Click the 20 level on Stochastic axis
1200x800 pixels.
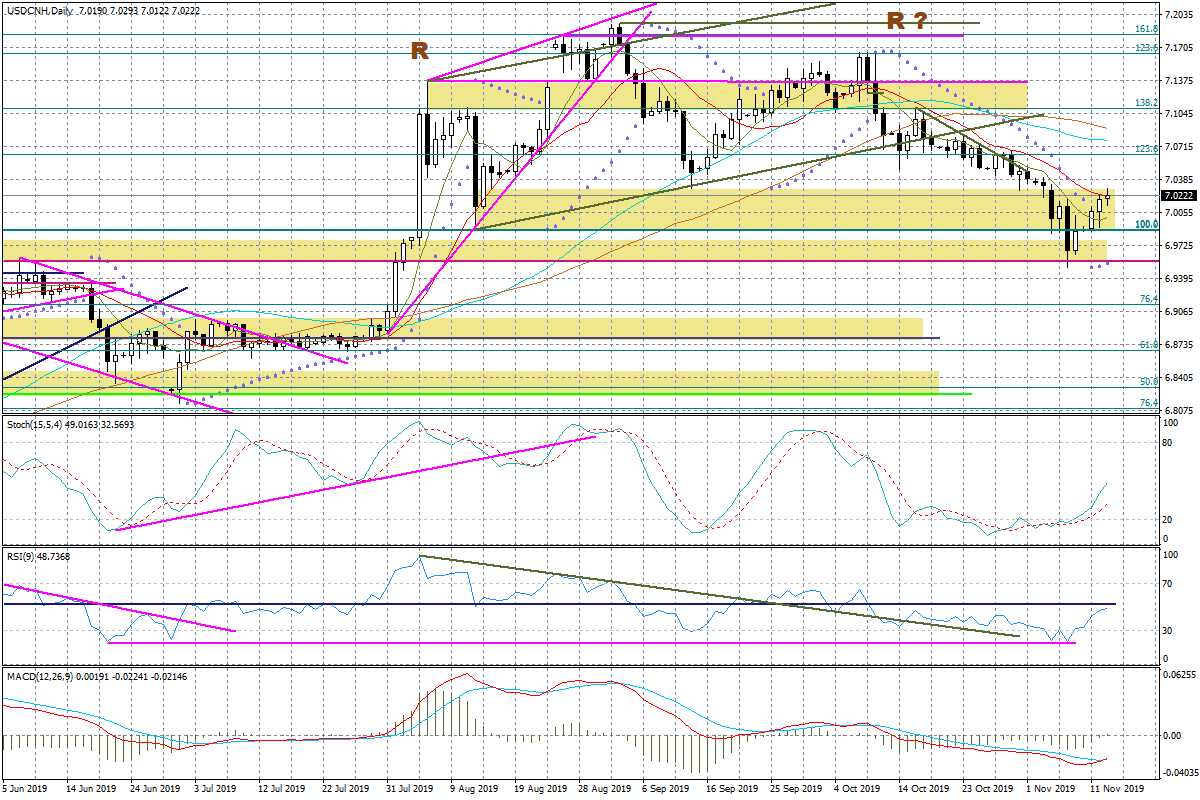click(1169, 520)
